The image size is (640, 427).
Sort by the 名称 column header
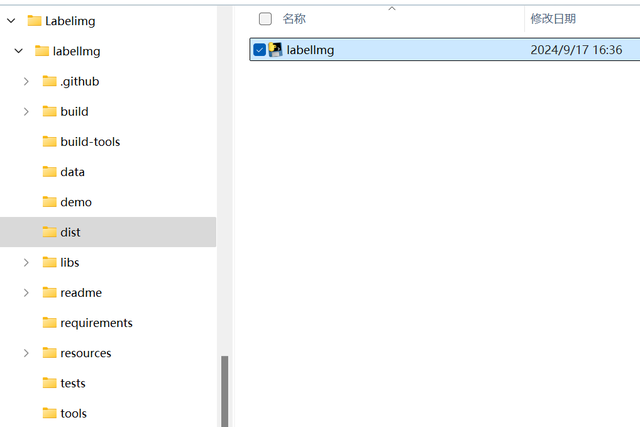click(294, 19)
